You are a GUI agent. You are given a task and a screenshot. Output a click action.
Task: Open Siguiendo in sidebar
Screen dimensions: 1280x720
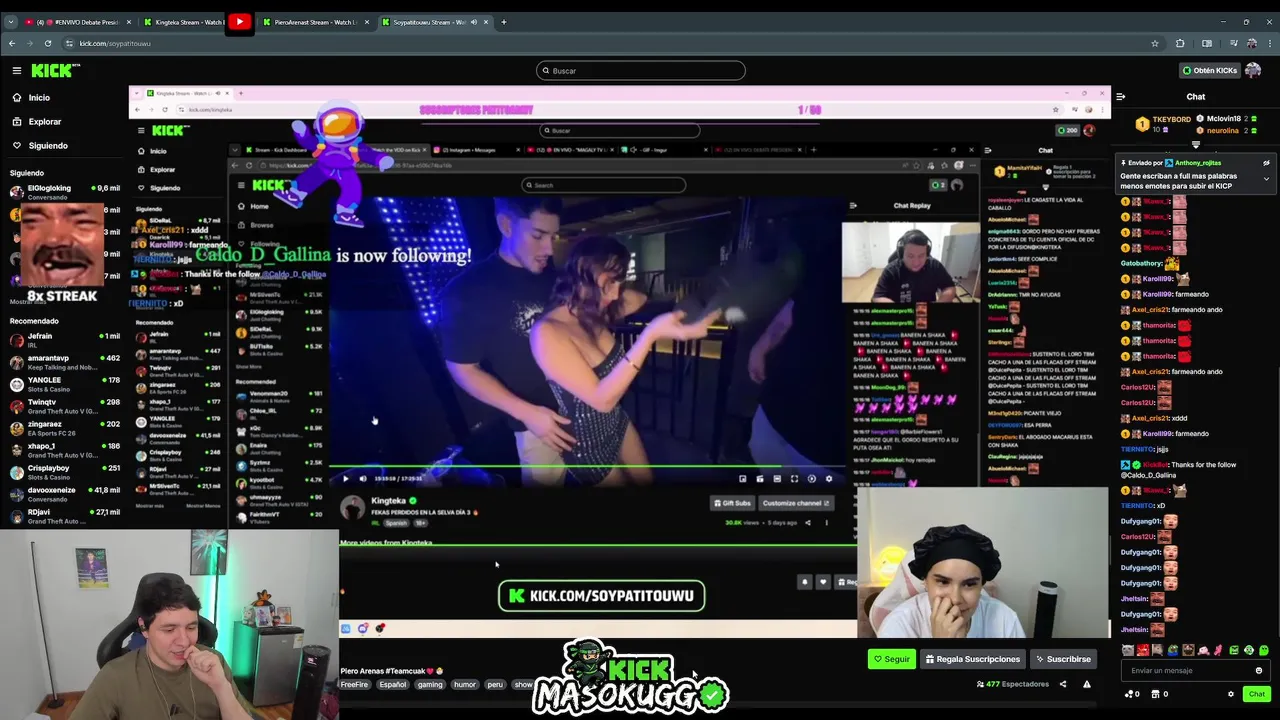pos(47,145)
